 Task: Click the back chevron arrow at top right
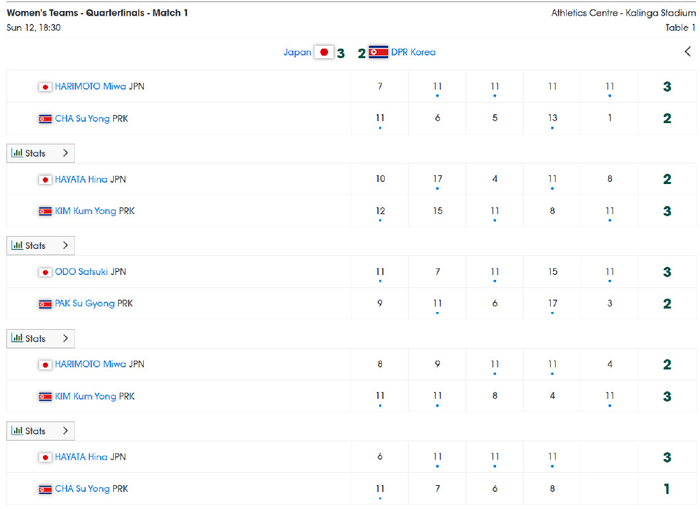pyautogui.click(x=688, y=52)
